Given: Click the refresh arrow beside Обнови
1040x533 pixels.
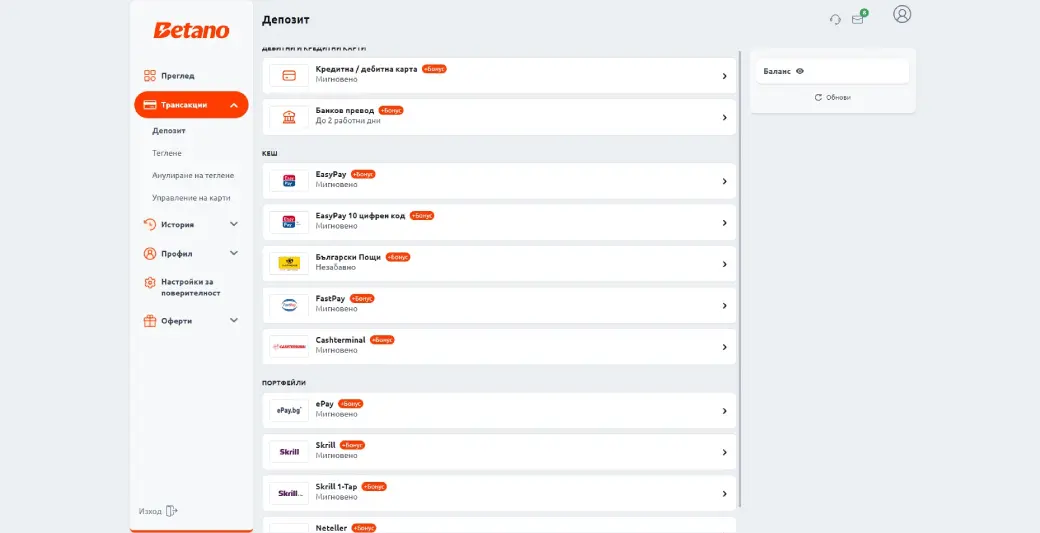Looking at the screenshot, I should pyautogui.click(x=818, y=97).
